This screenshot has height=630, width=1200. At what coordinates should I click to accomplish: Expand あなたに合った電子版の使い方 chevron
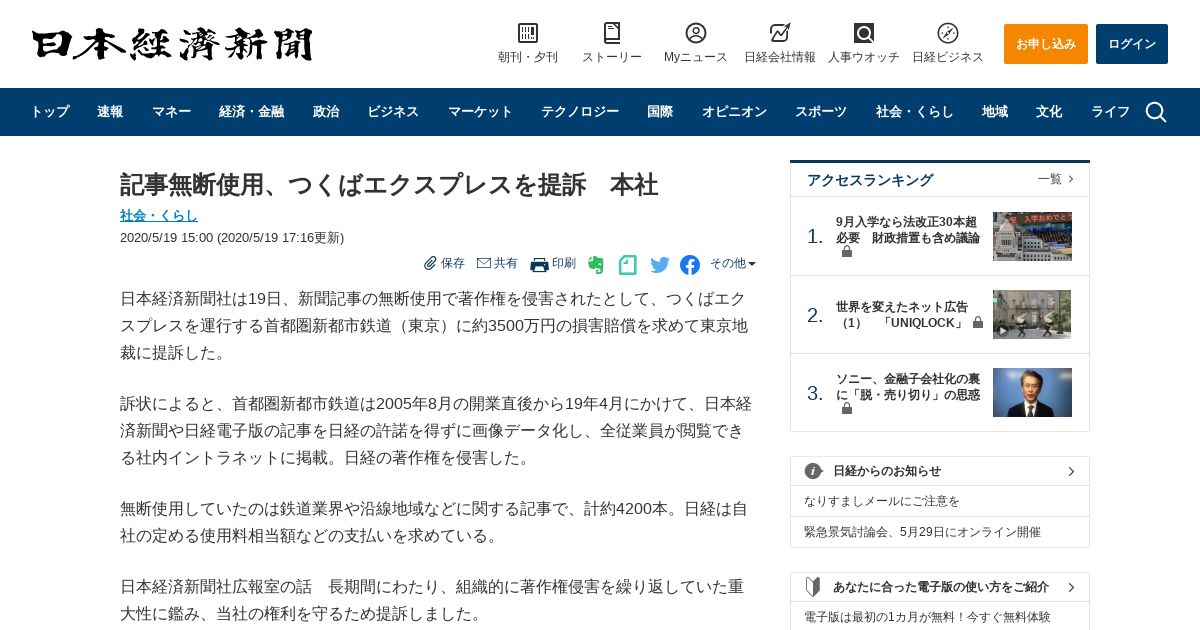(1071, 587)
